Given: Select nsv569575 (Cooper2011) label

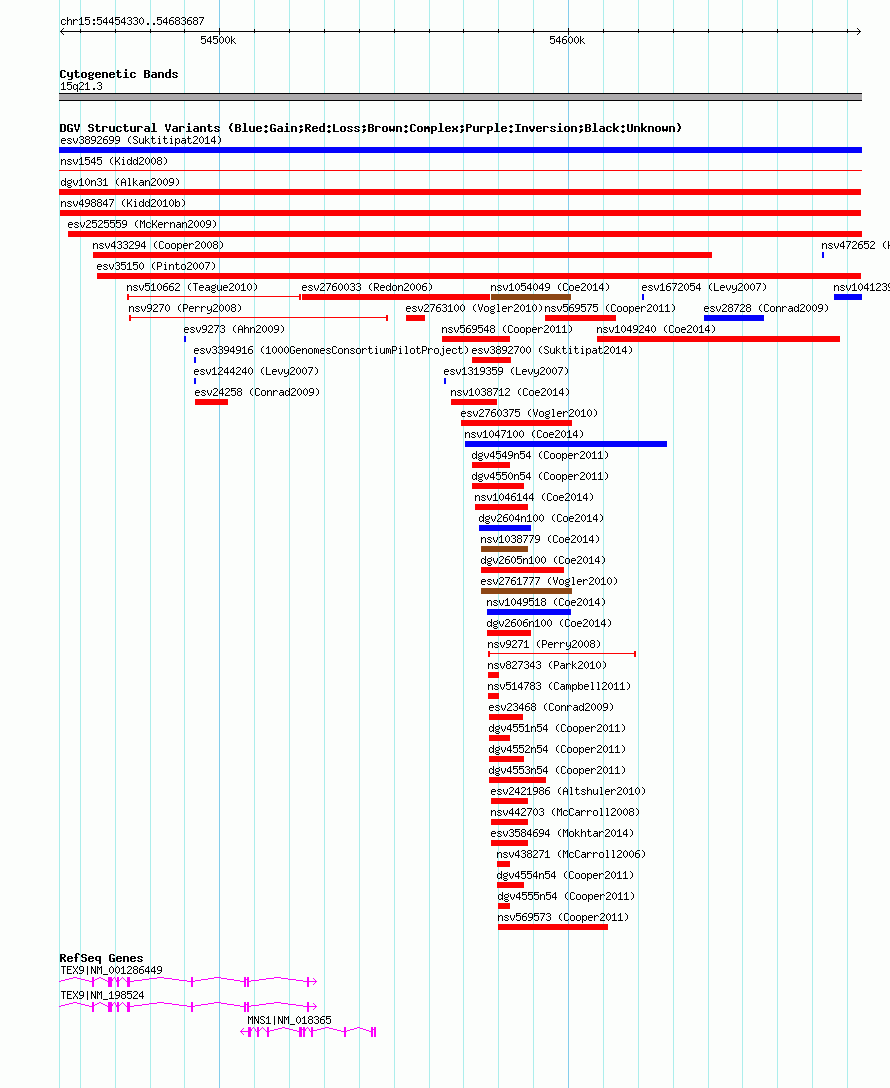Looking at the screenshot, I should 610,308.
